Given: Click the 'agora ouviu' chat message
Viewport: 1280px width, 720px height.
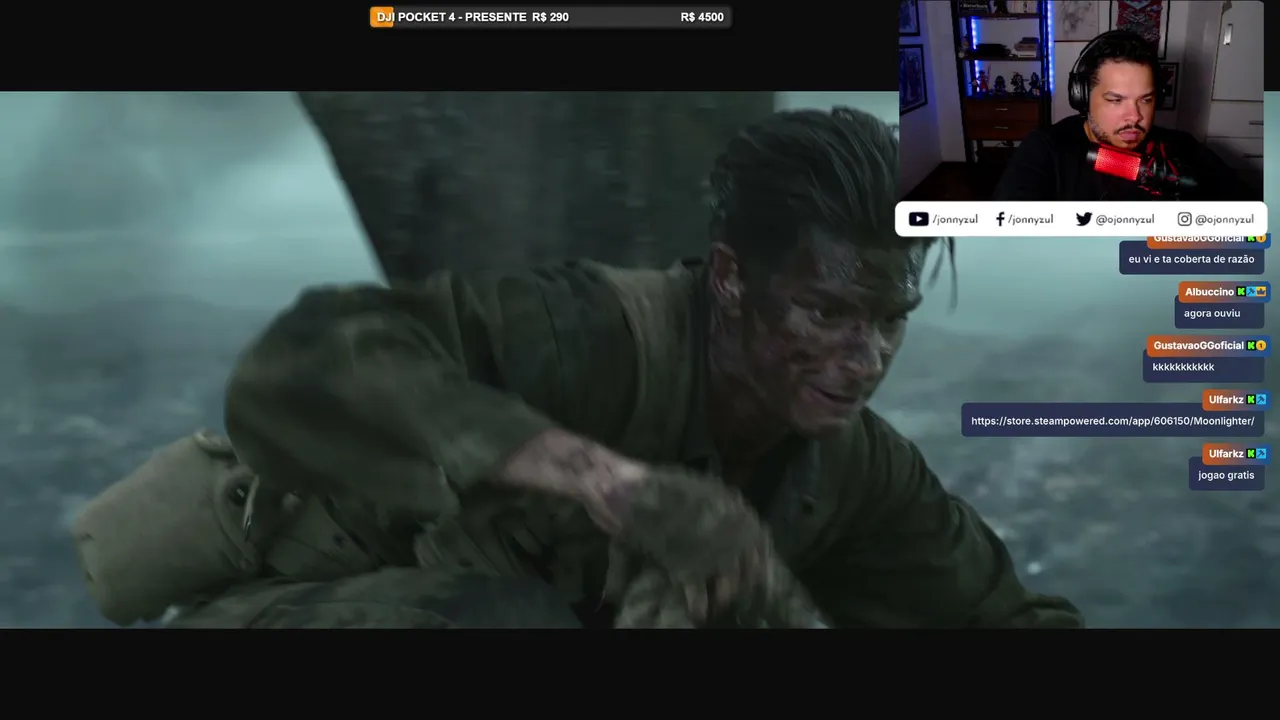Looking at the screenshot, I should point(1212,313).
